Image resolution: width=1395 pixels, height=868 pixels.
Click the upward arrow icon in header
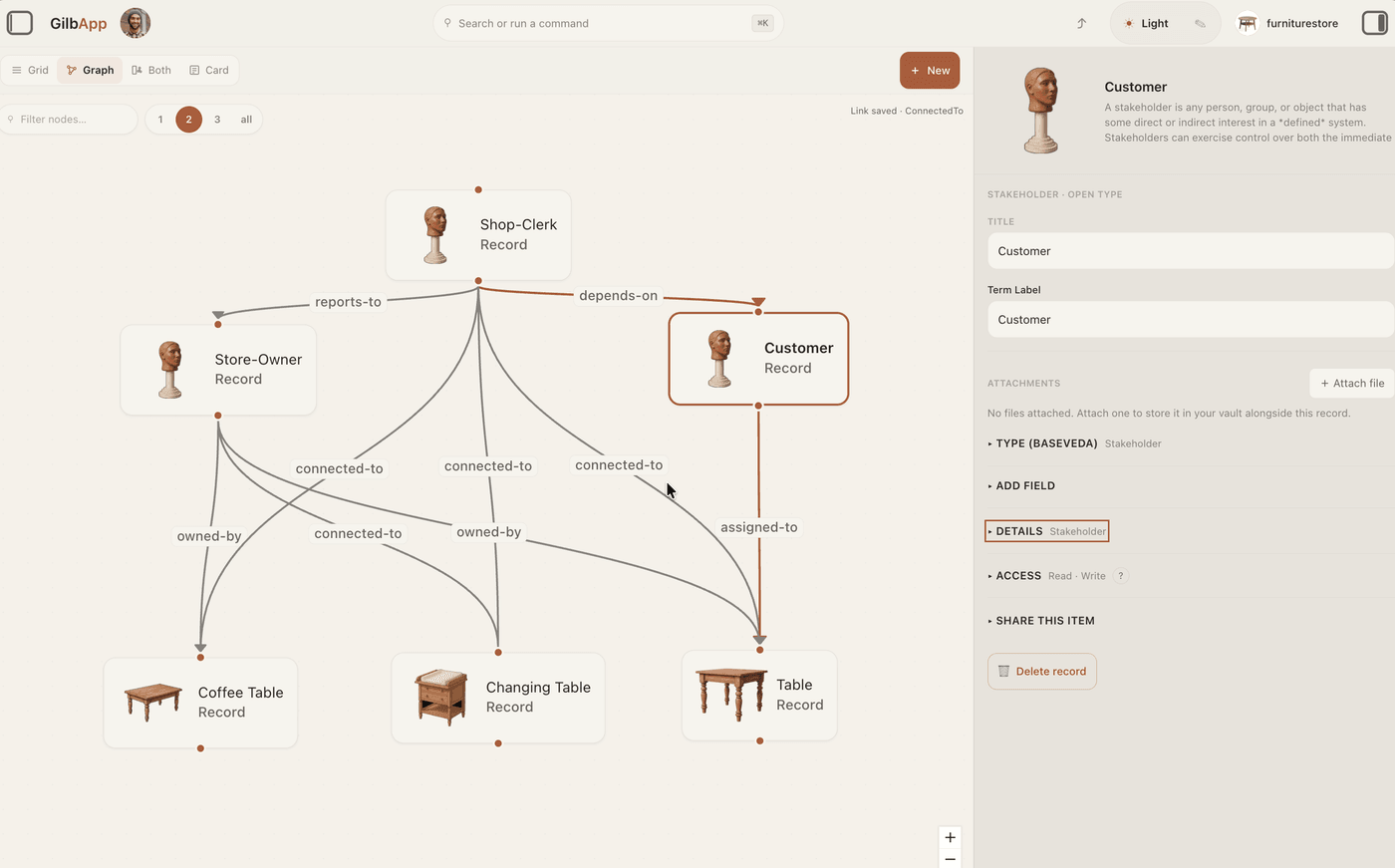pos(1081,23)
